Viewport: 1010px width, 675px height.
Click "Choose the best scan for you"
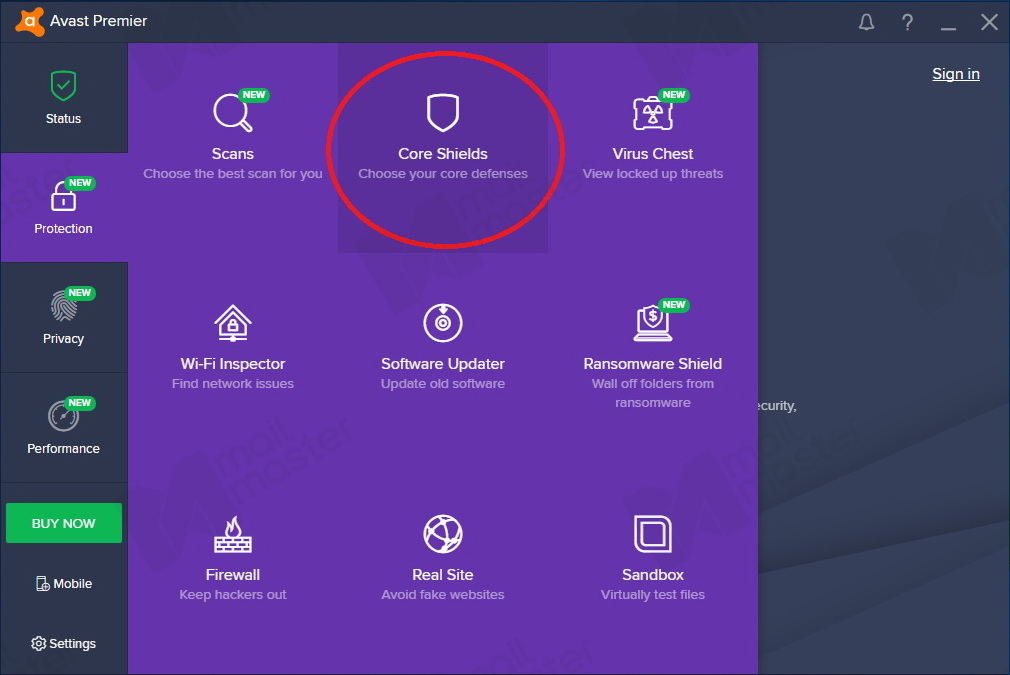click(x=233, y=174)
